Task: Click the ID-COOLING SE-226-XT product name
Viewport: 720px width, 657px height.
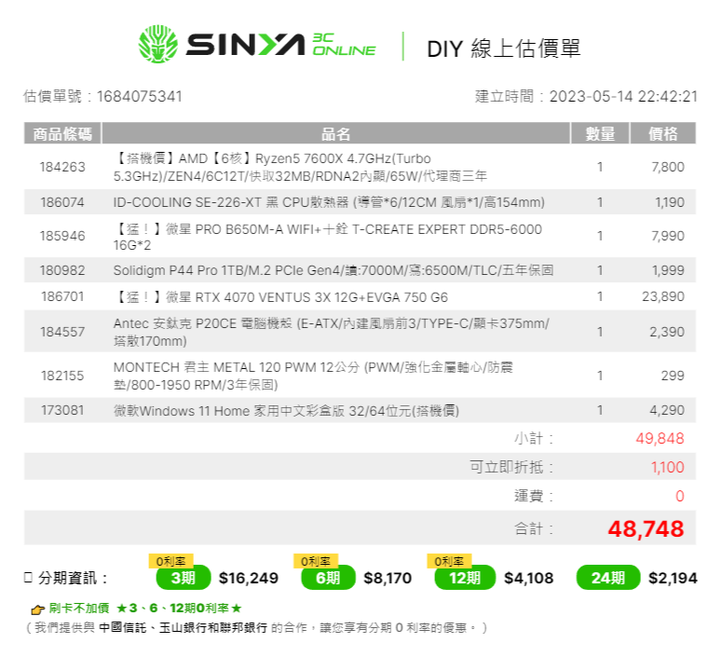Action: point(329,202)
